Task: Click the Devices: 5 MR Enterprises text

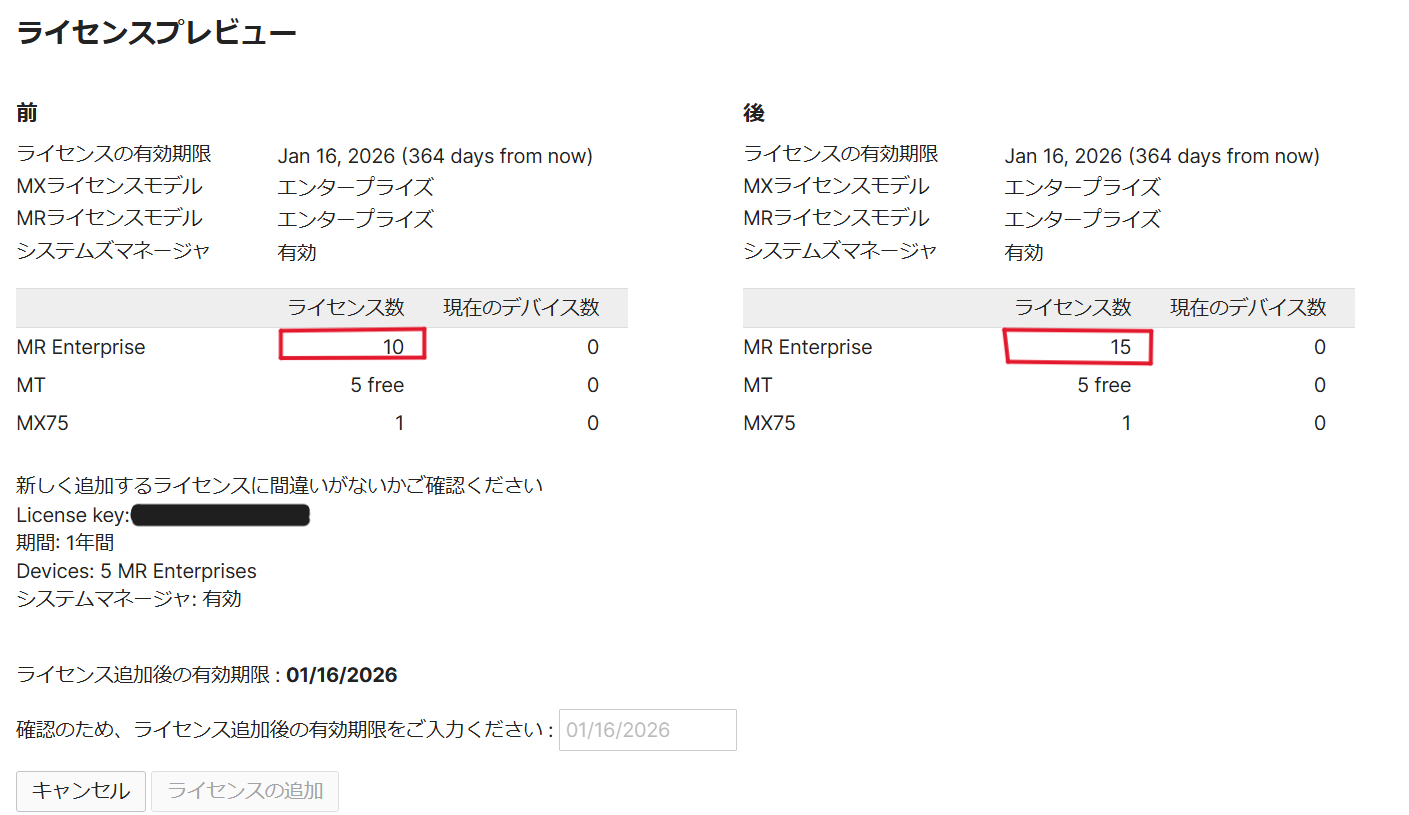Action: [x=136, y=570]
